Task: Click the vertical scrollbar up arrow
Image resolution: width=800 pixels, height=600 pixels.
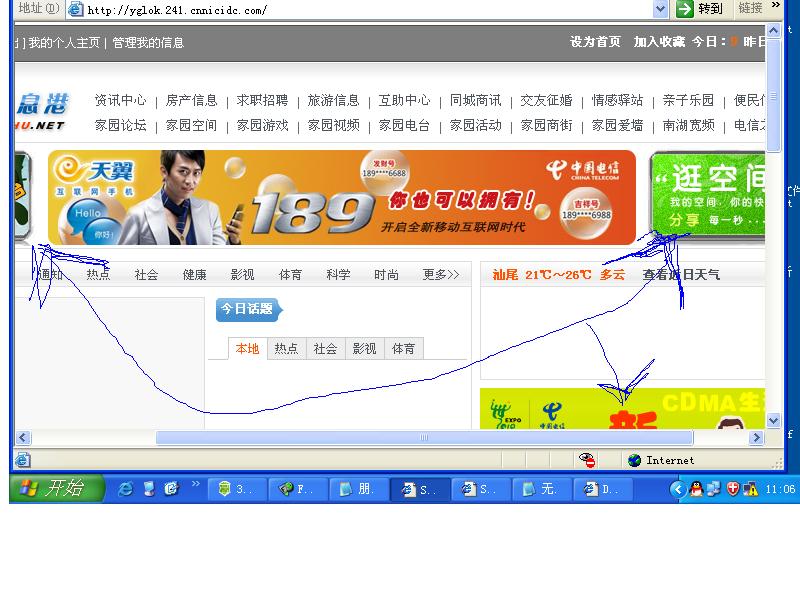Action: coord(773,31)
